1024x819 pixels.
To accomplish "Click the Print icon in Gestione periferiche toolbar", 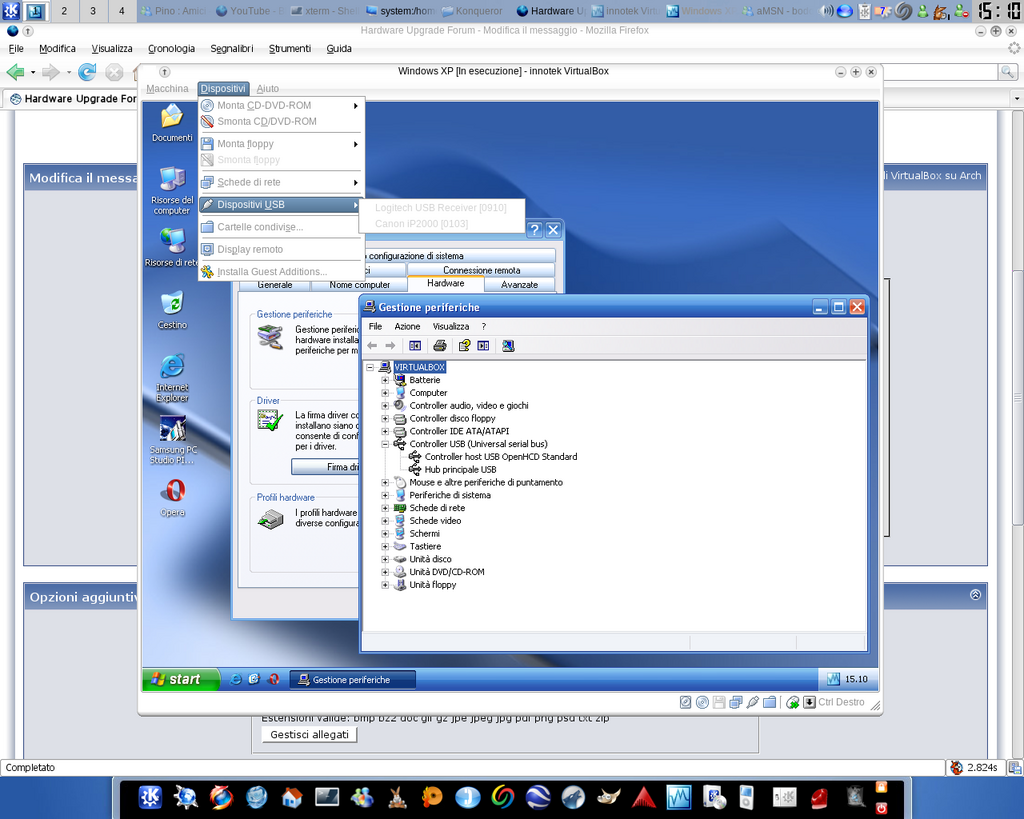I will [x=439, y=345].
